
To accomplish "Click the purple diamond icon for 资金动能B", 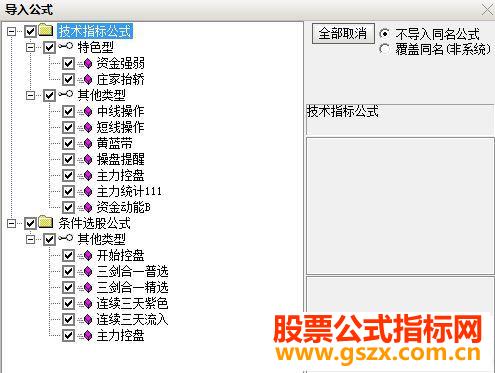I will pyautogui.click(x=88, y=207).
